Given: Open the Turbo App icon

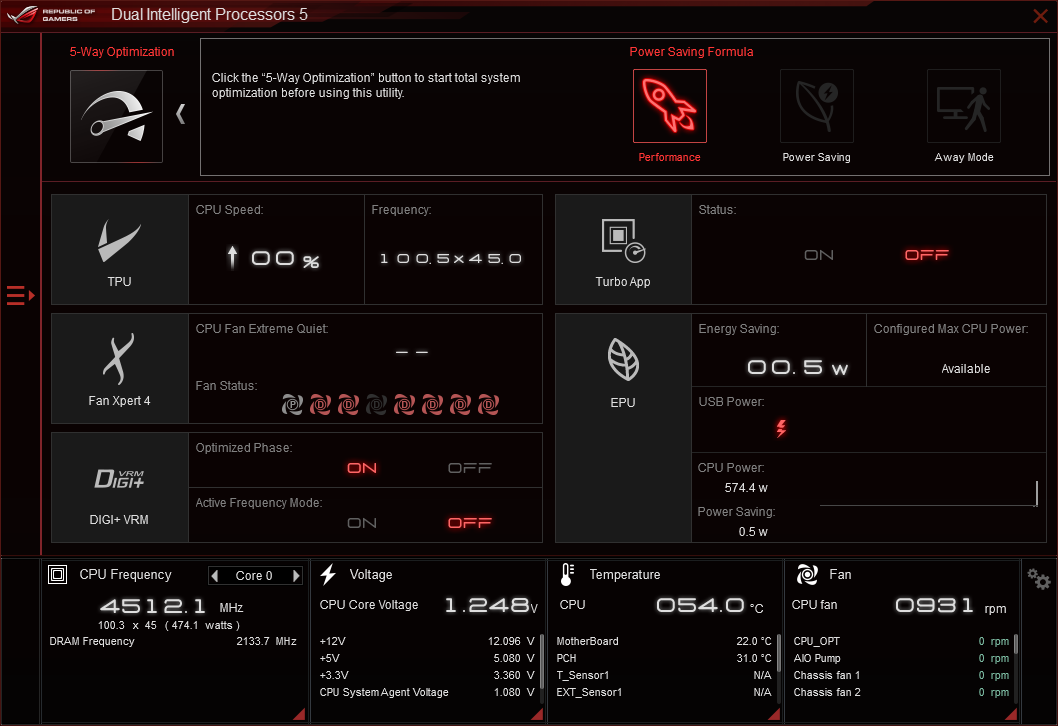Looking at the screenshot, I should 623,241.
